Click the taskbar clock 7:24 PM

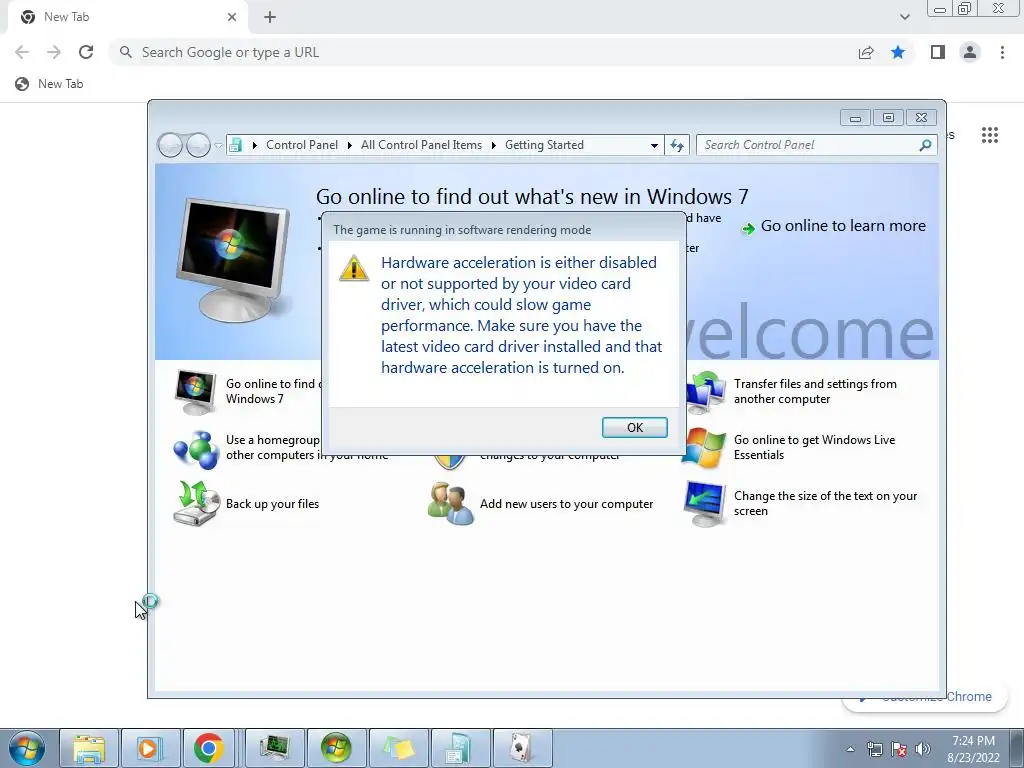973,749
